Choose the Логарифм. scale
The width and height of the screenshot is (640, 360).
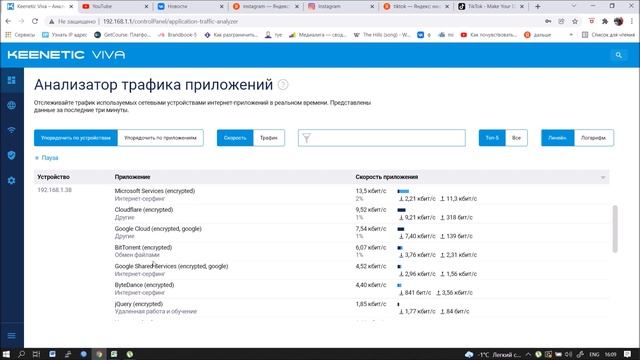[593, 138]
